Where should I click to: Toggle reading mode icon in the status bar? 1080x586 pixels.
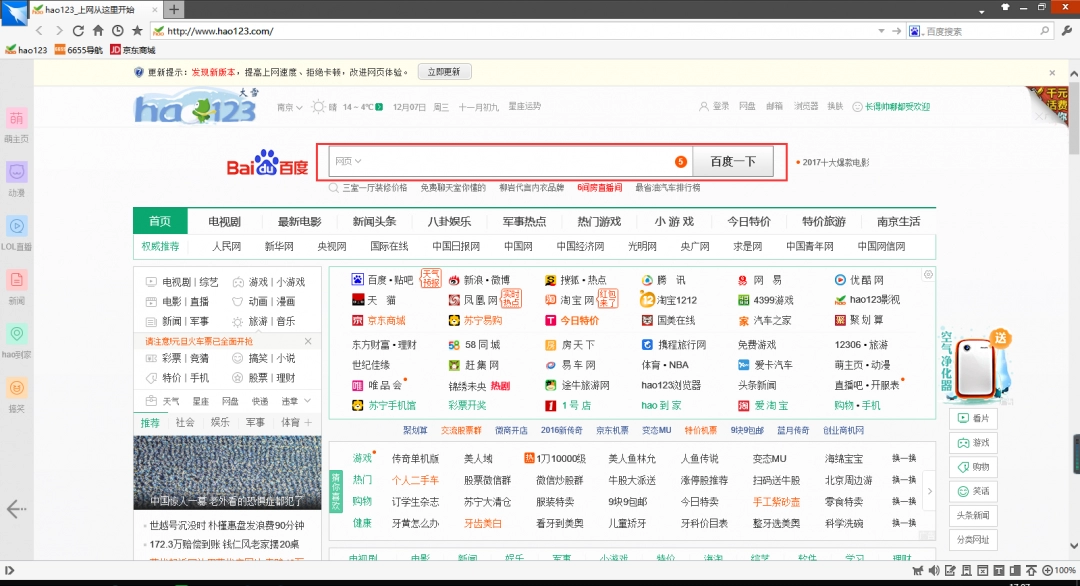967,571
